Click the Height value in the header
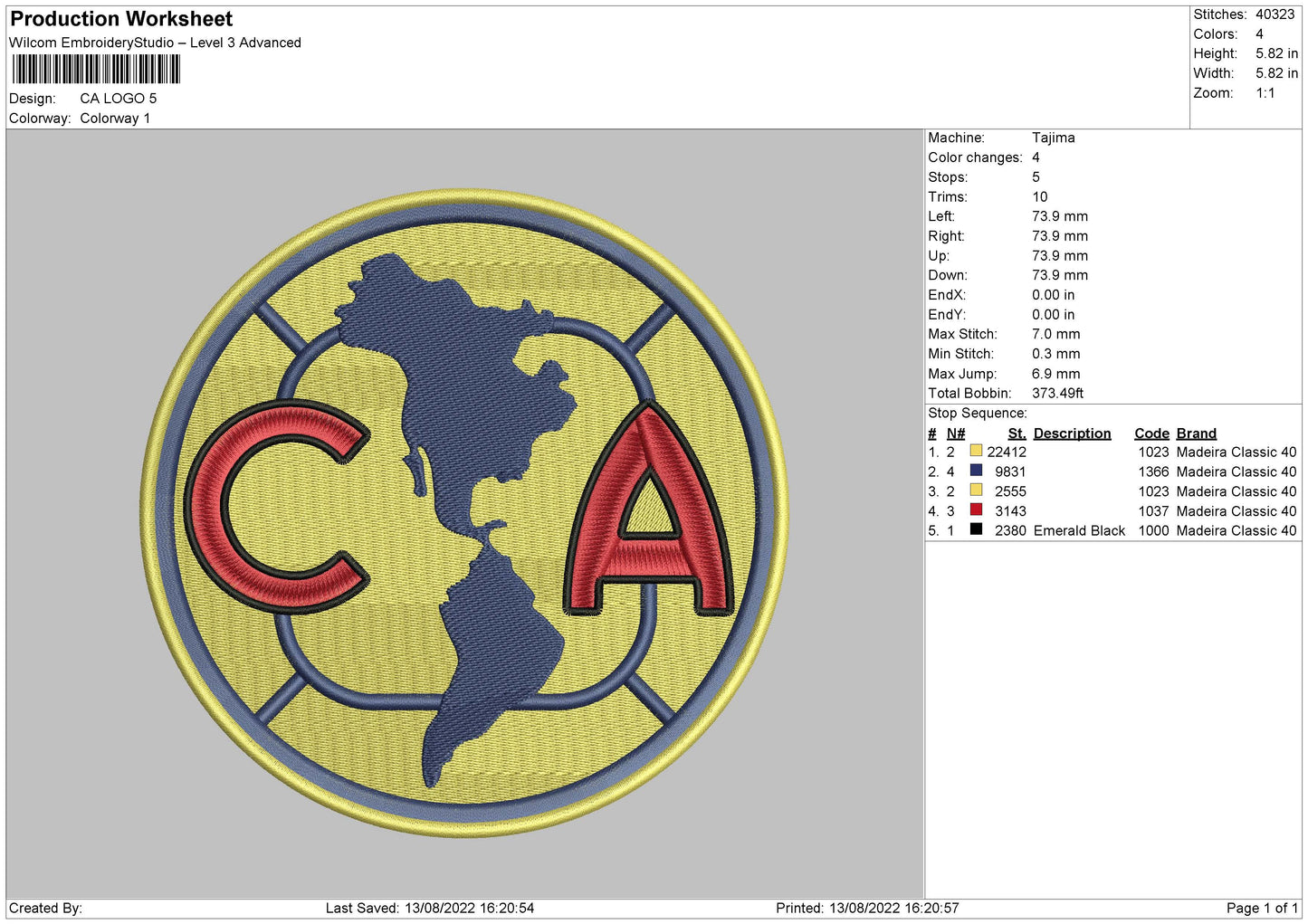Image resolution: width=1308 pixels, height=924 pixels. (x=1276, y=53)
